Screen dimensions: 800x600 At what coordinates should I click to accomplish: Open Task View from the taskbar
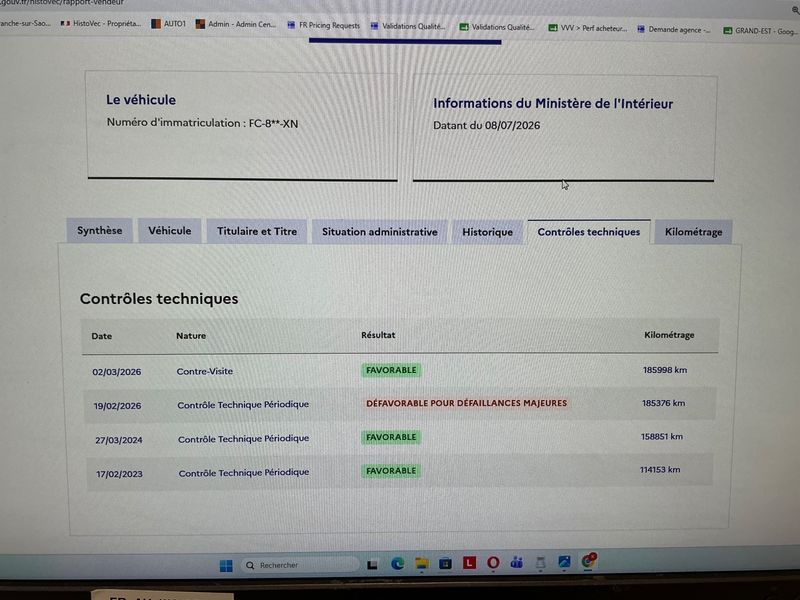(372, 564)
